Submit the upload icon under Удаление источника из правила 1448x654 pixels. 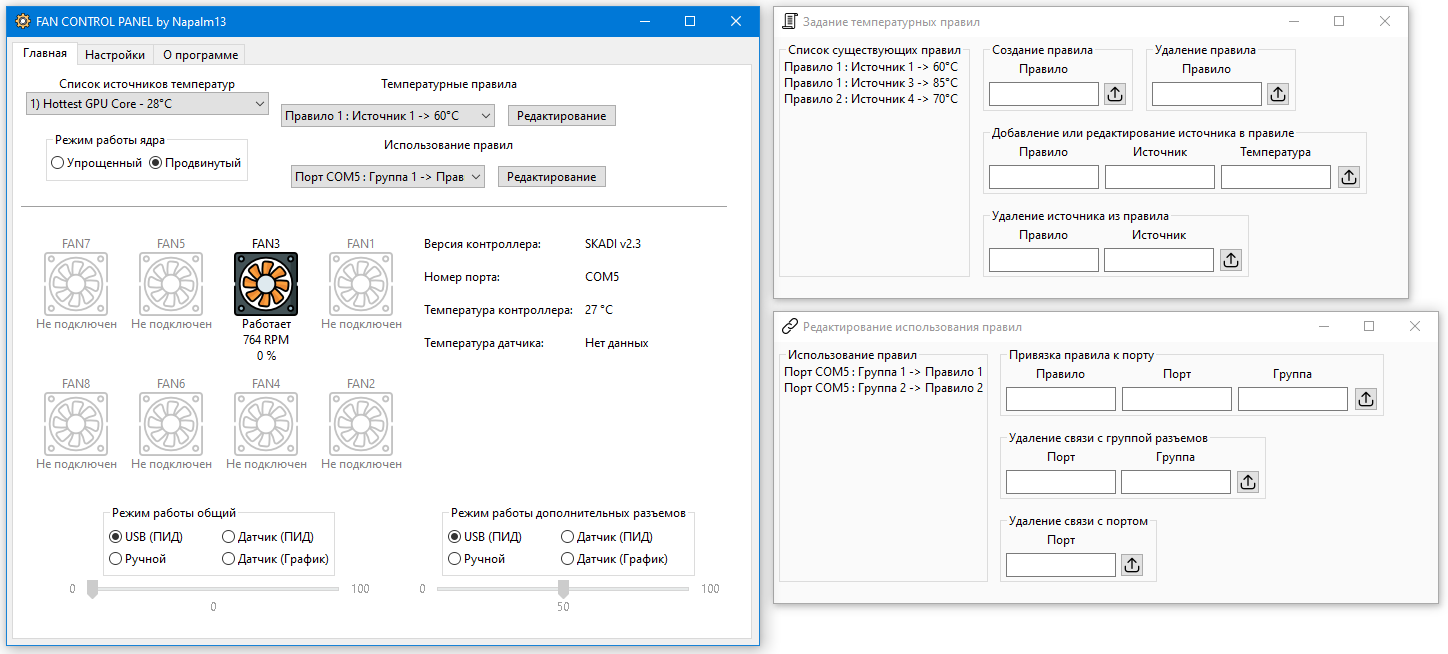coord(1232,260)
